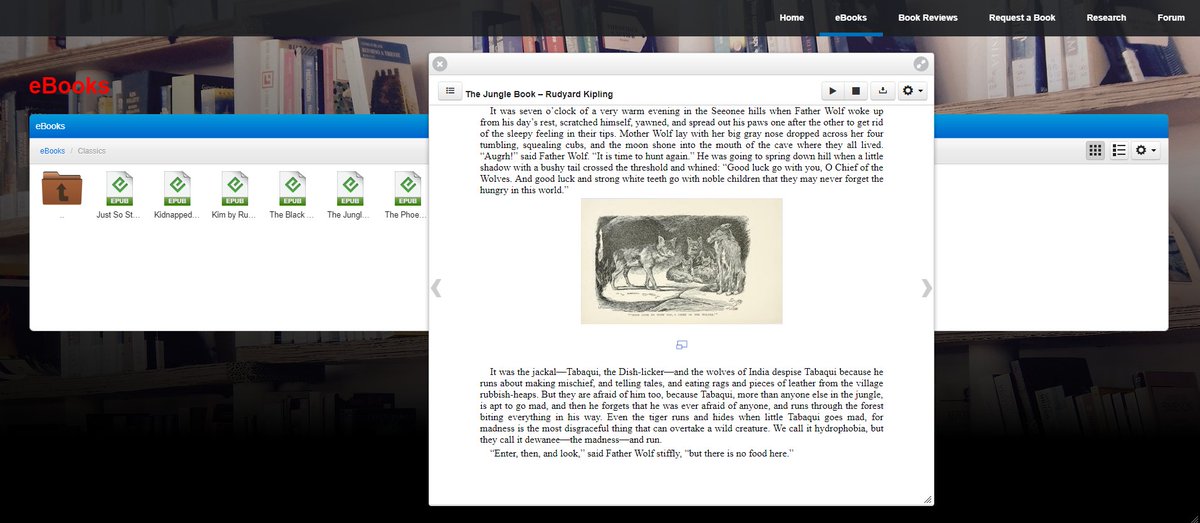1200x523 pixels.
Task: Open Book Reviews page
Action: pyautogui.click(x=927, y=18)
